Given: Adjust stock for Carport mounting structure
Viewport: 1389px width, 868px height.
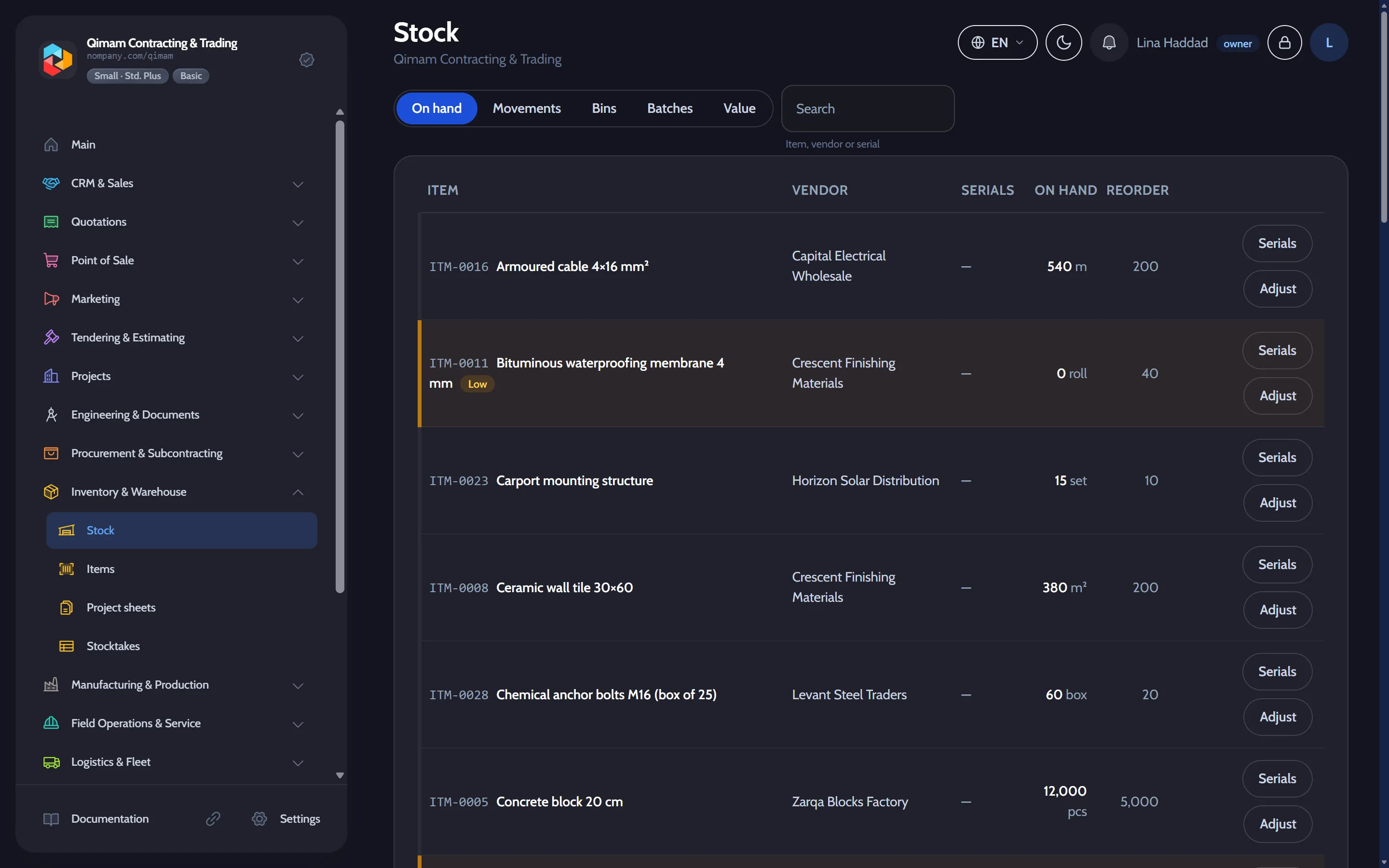Looking at the screenshot, I should 1277,503.
